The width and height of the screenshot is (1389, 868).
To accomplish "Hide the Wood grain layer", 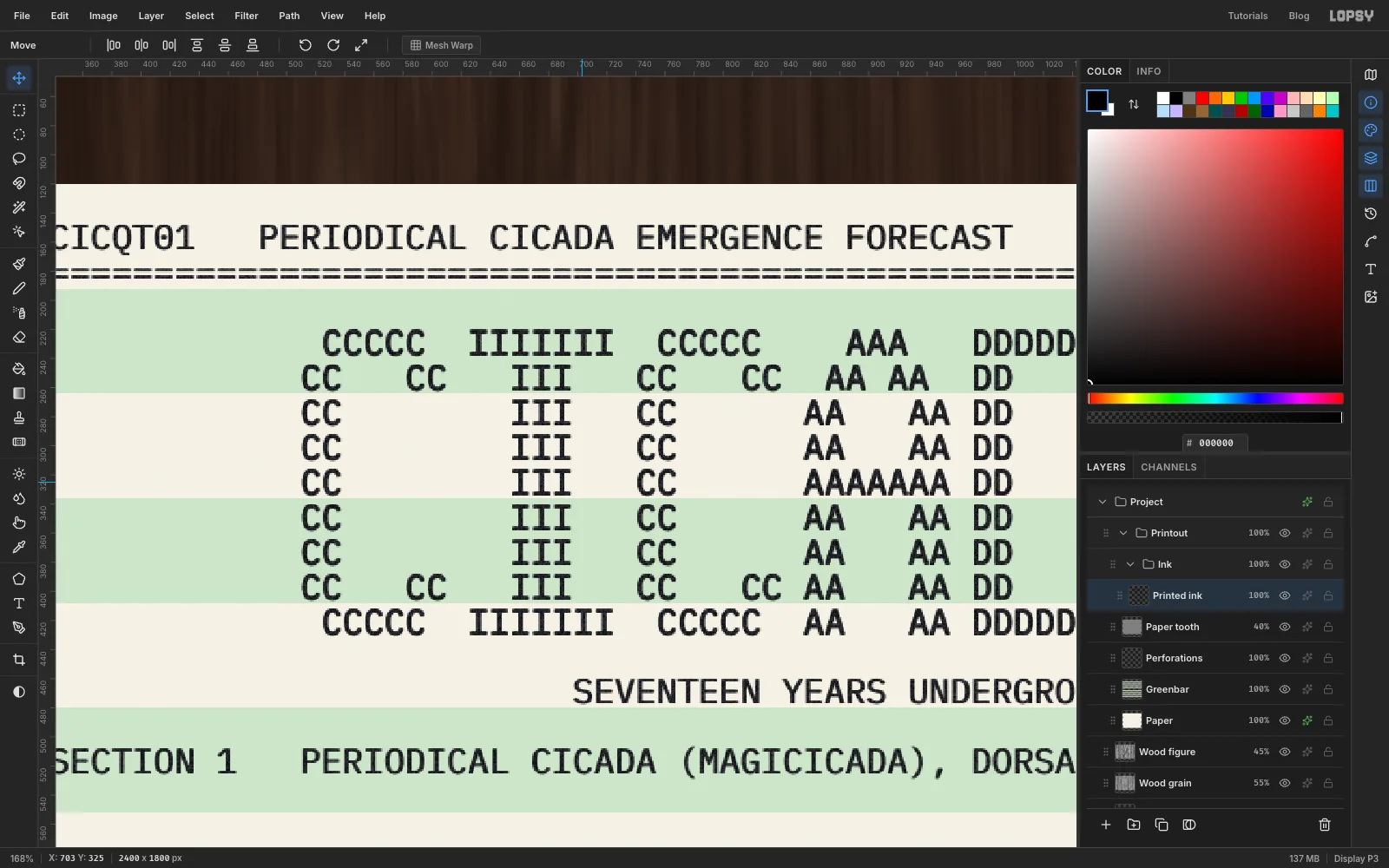I will 1285,783.
